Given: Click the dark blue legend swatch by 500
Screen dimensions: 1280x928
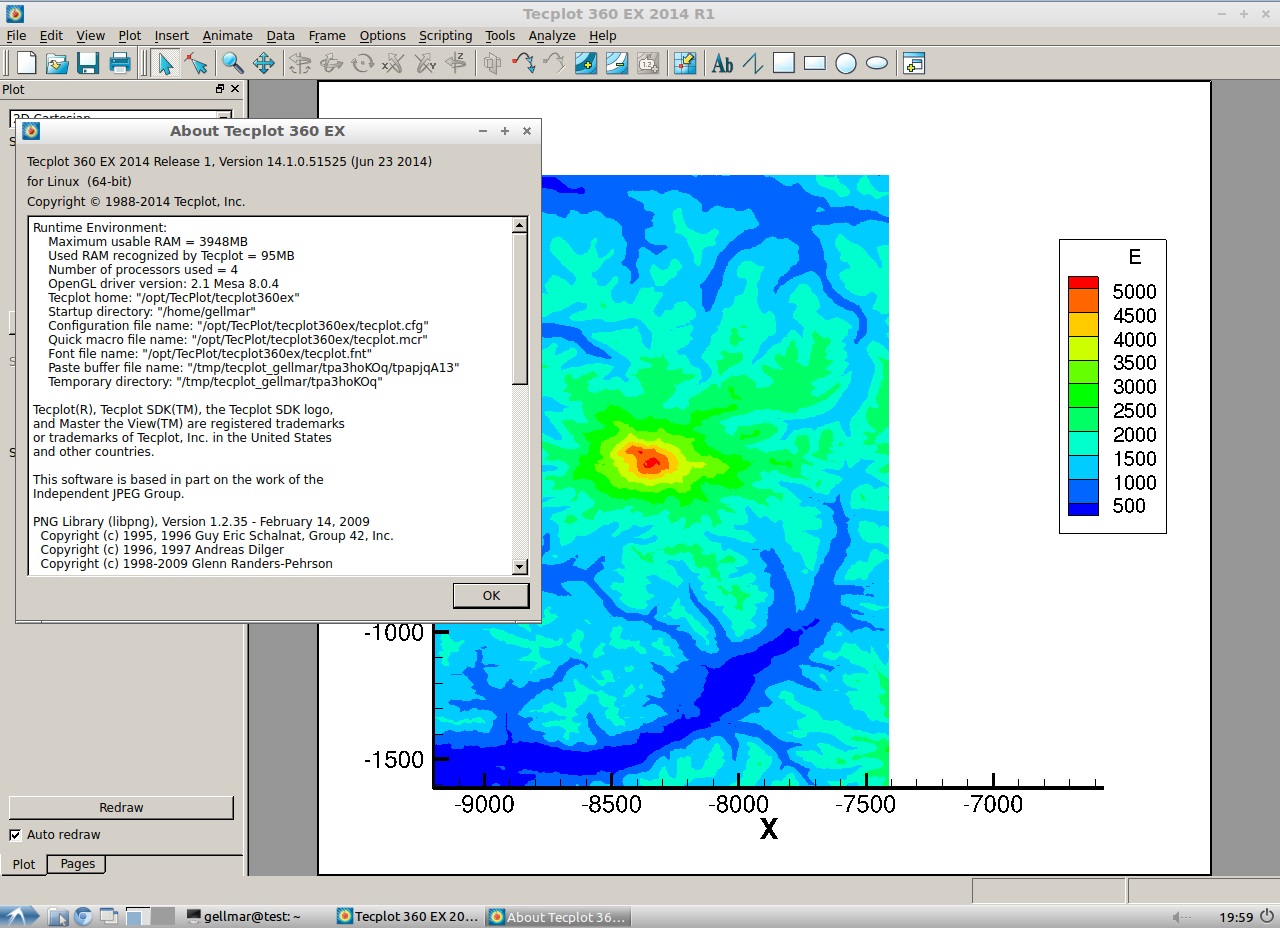Looking at the screenshot, I should (x=1083, y=508).
